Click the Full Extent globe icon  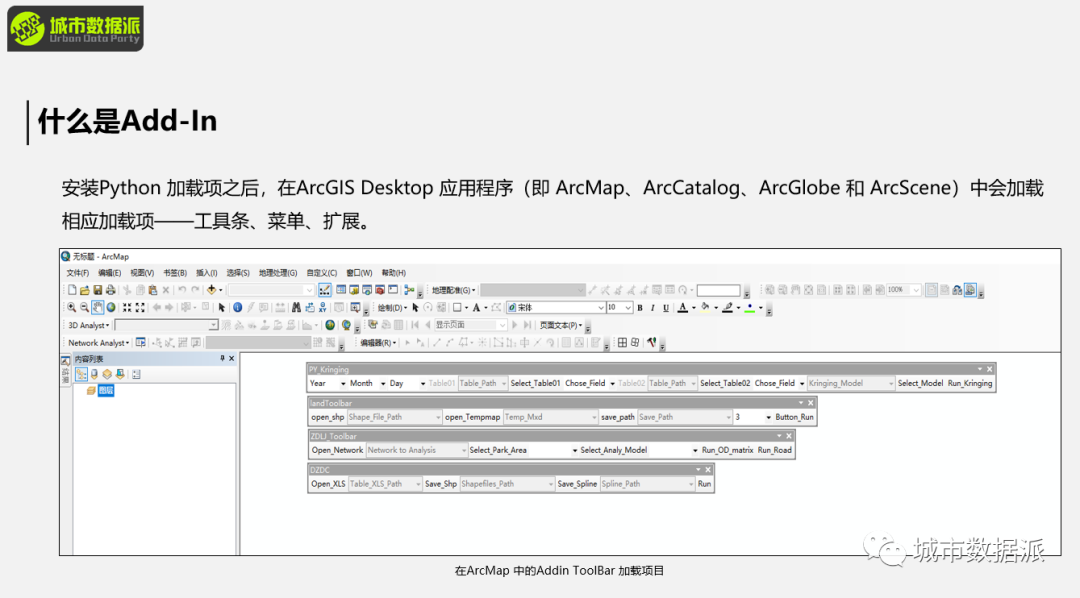[111, 307]
